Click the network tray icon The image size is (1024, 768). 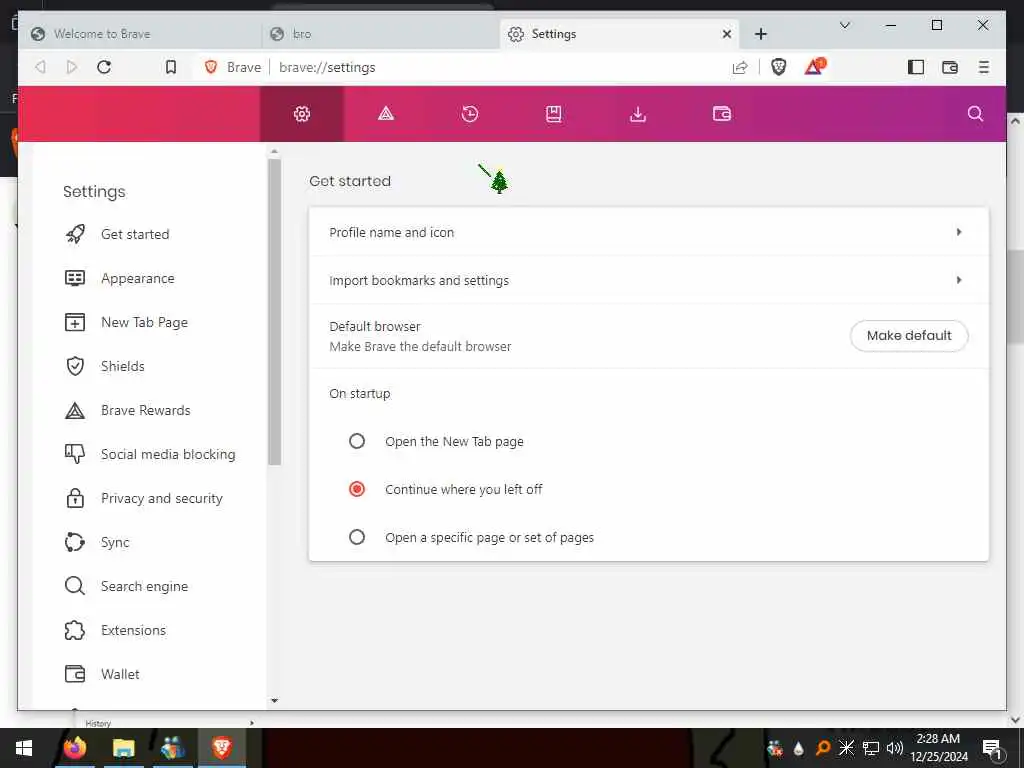click(x=871, y=748)
